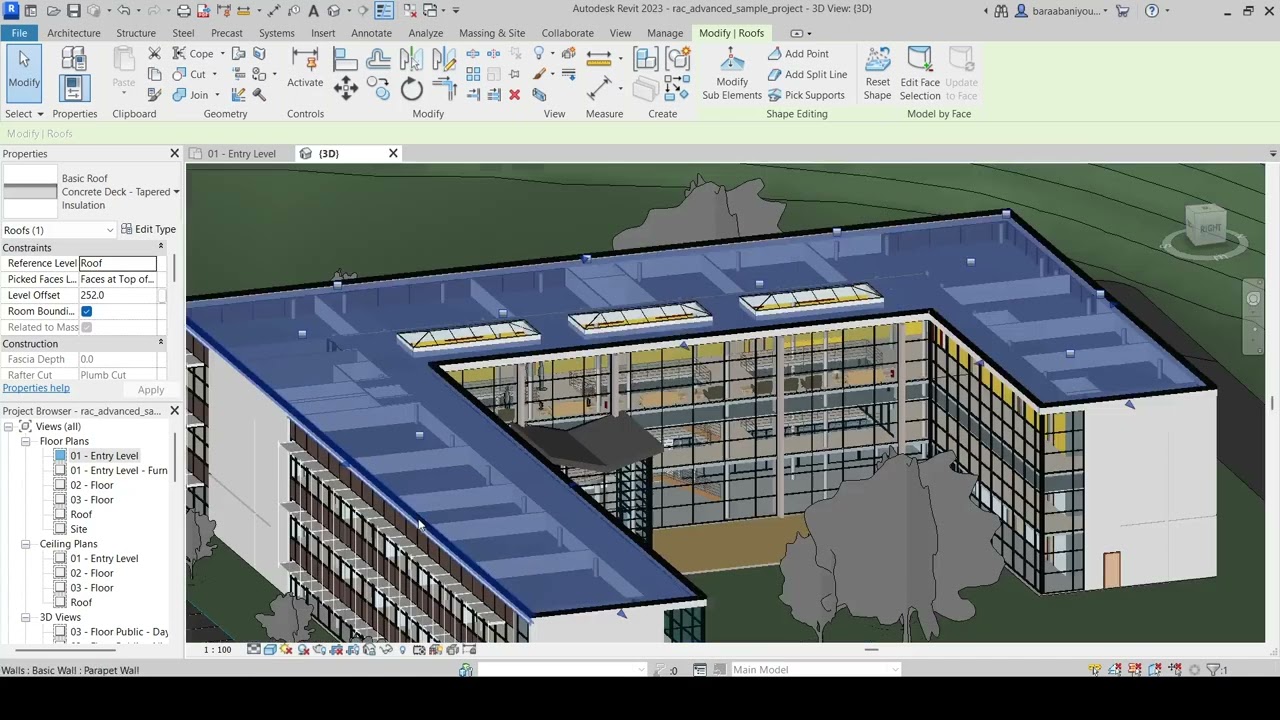Click the Add Split Line tool
Image resolution: width=1280 pixels, height=720 pixels.
[807, 74]
